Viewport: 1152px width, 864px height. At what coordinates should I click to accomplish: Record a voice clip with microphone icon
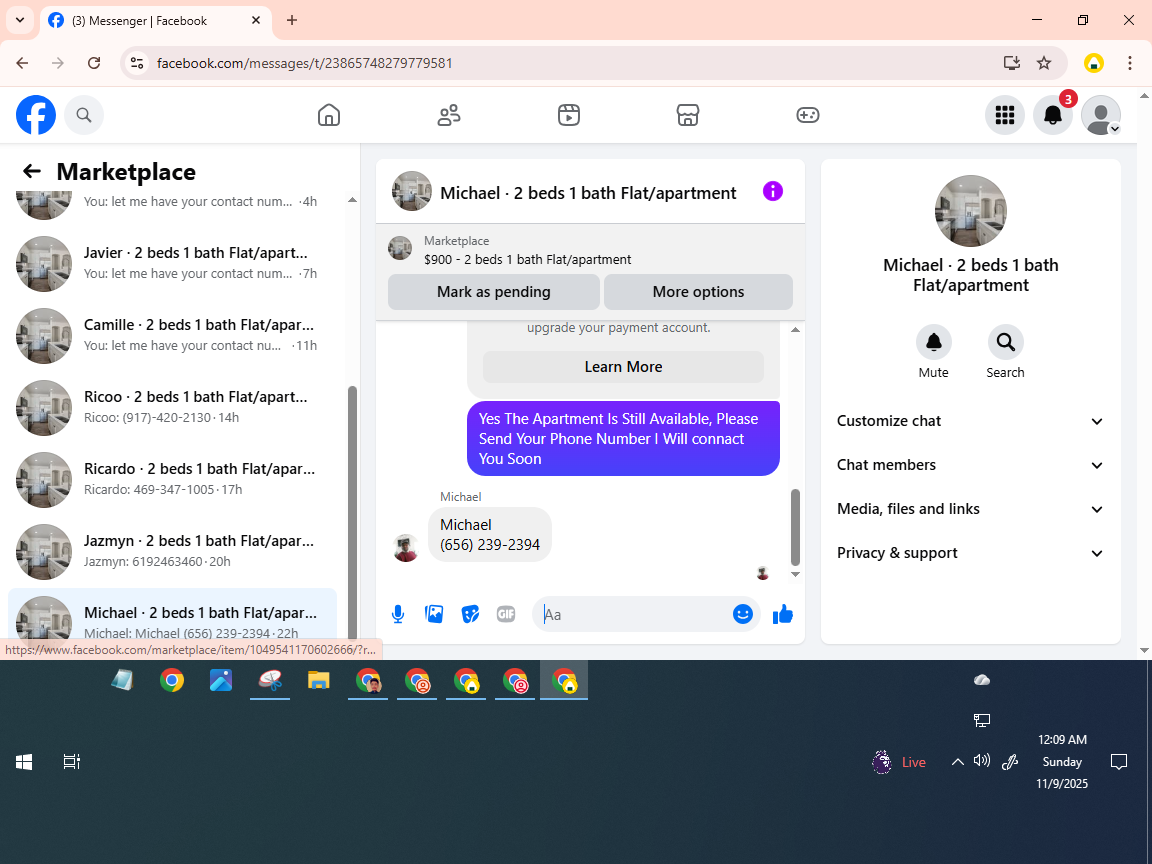click(397, 614)
